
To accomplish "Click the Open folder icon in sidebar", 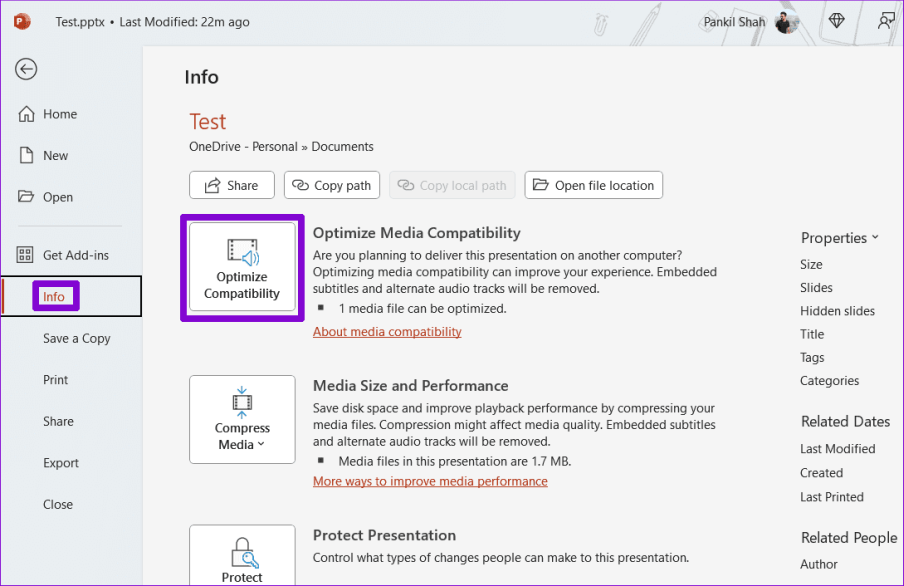I will tap(27, 197).
